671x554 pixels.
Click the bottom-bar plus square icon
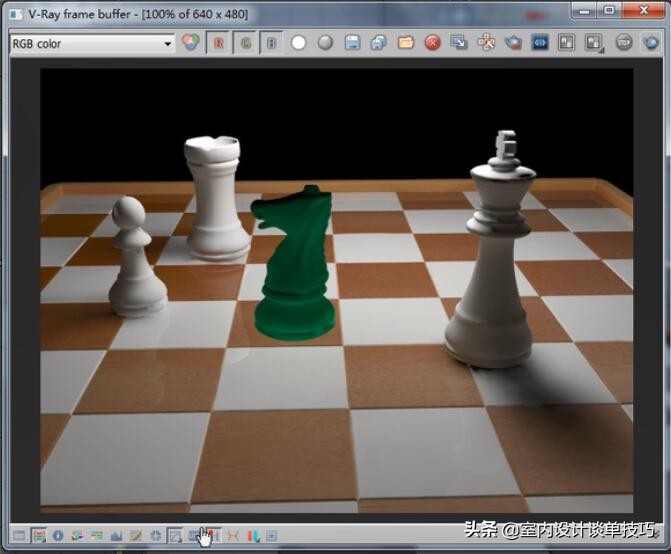pyautogui.click(x=272, y=535)
